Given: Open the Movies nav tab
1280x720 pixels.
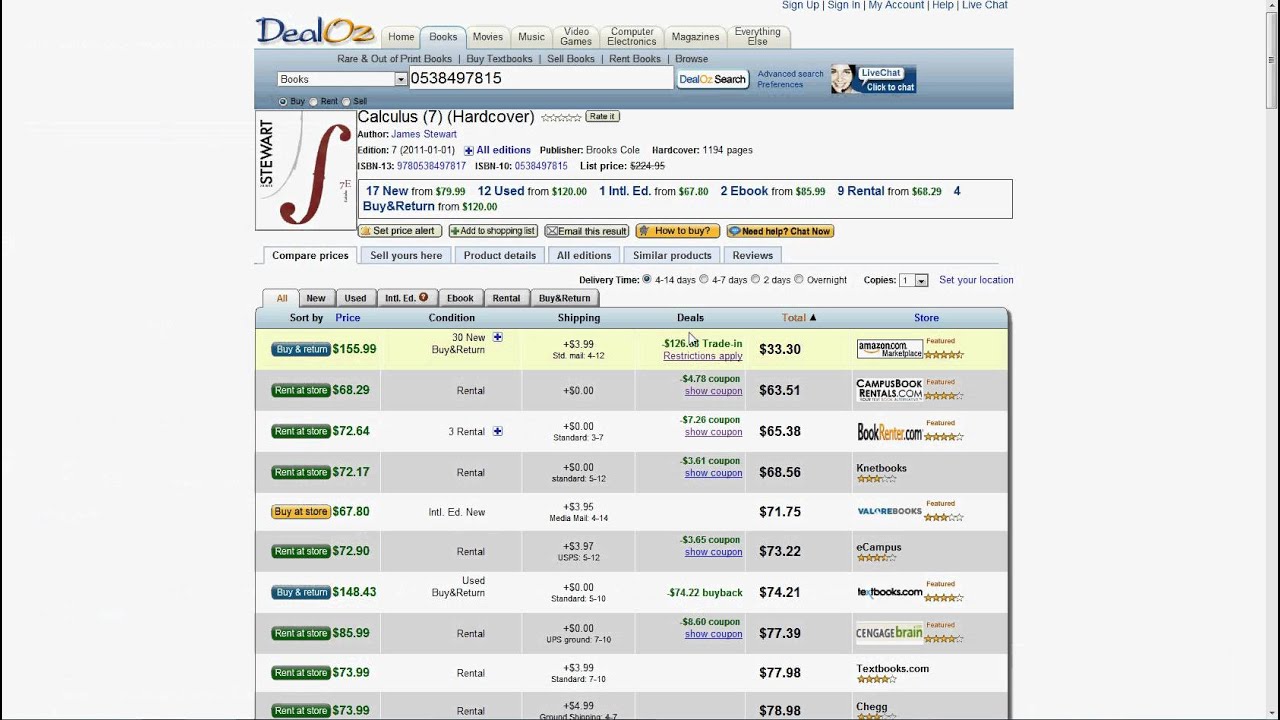Looking at the screenshot, I should (x=488, y=37).
